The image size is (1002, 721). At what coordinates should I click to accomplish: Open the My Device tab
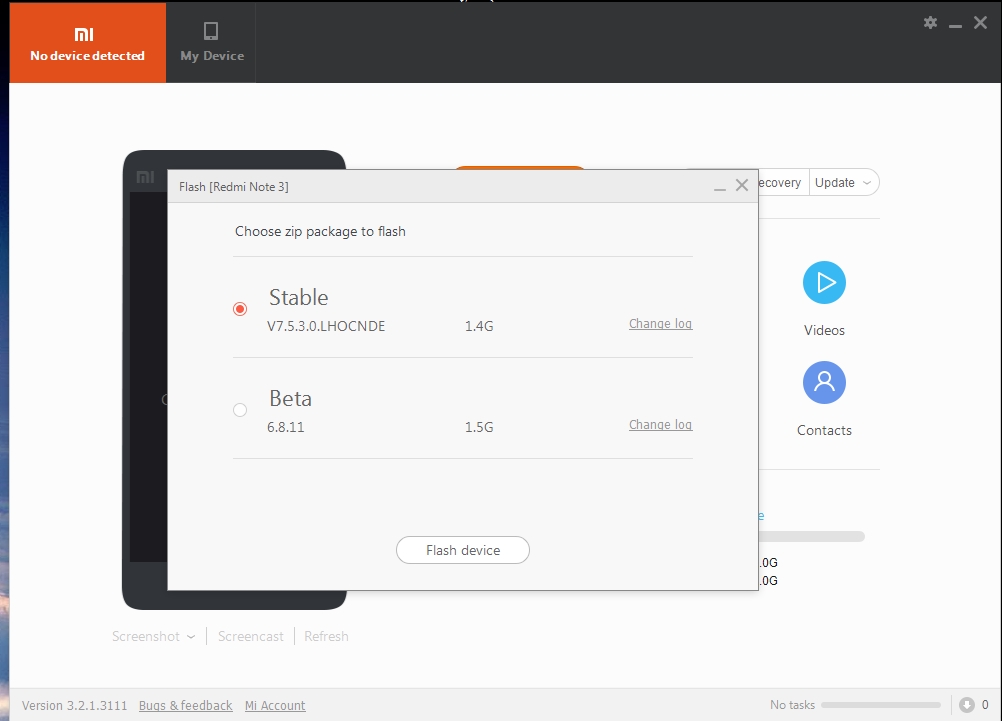point(212,42)
